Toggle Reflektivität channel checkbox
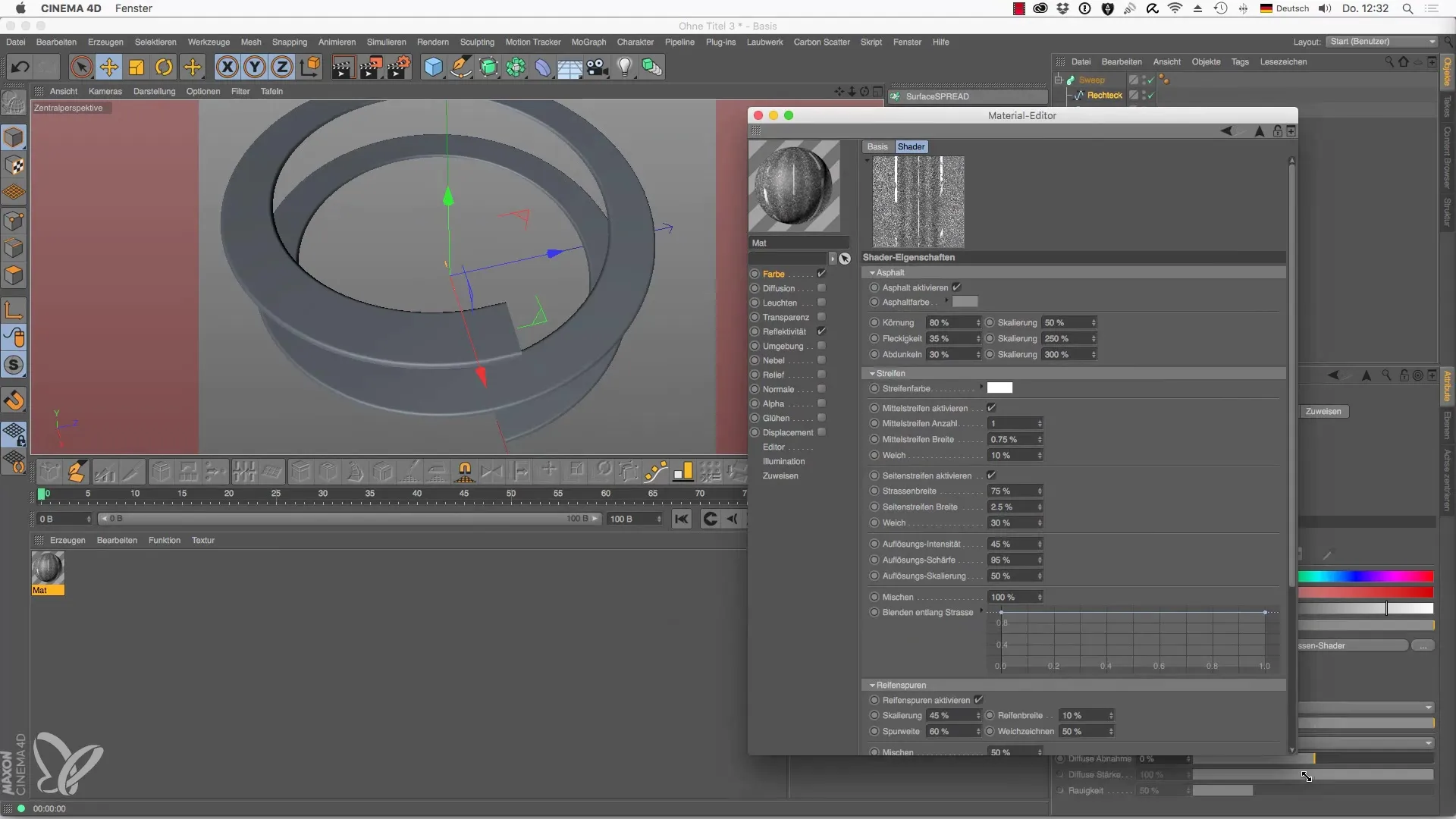The width and height of the screenshot is (1456, 819). click(821, 331)
